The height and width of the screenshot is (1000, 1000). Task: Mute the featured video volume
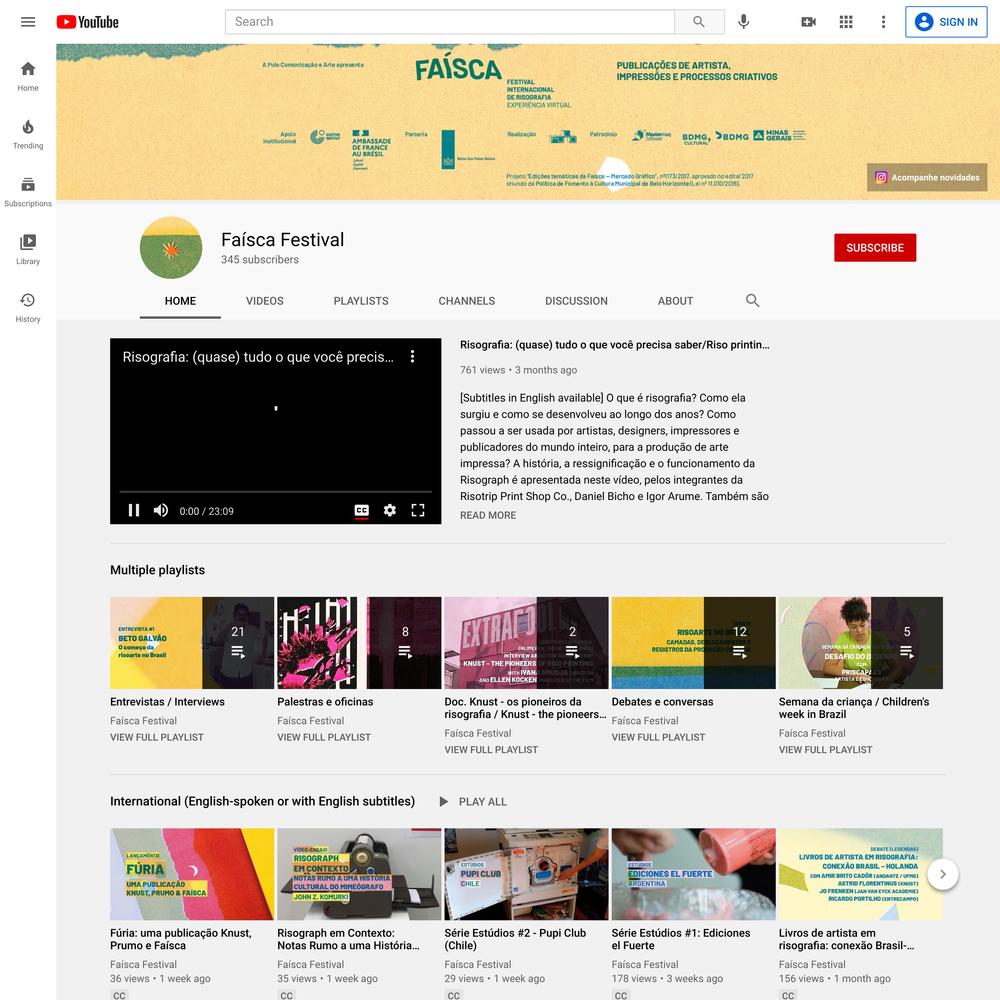click(161, 510)
